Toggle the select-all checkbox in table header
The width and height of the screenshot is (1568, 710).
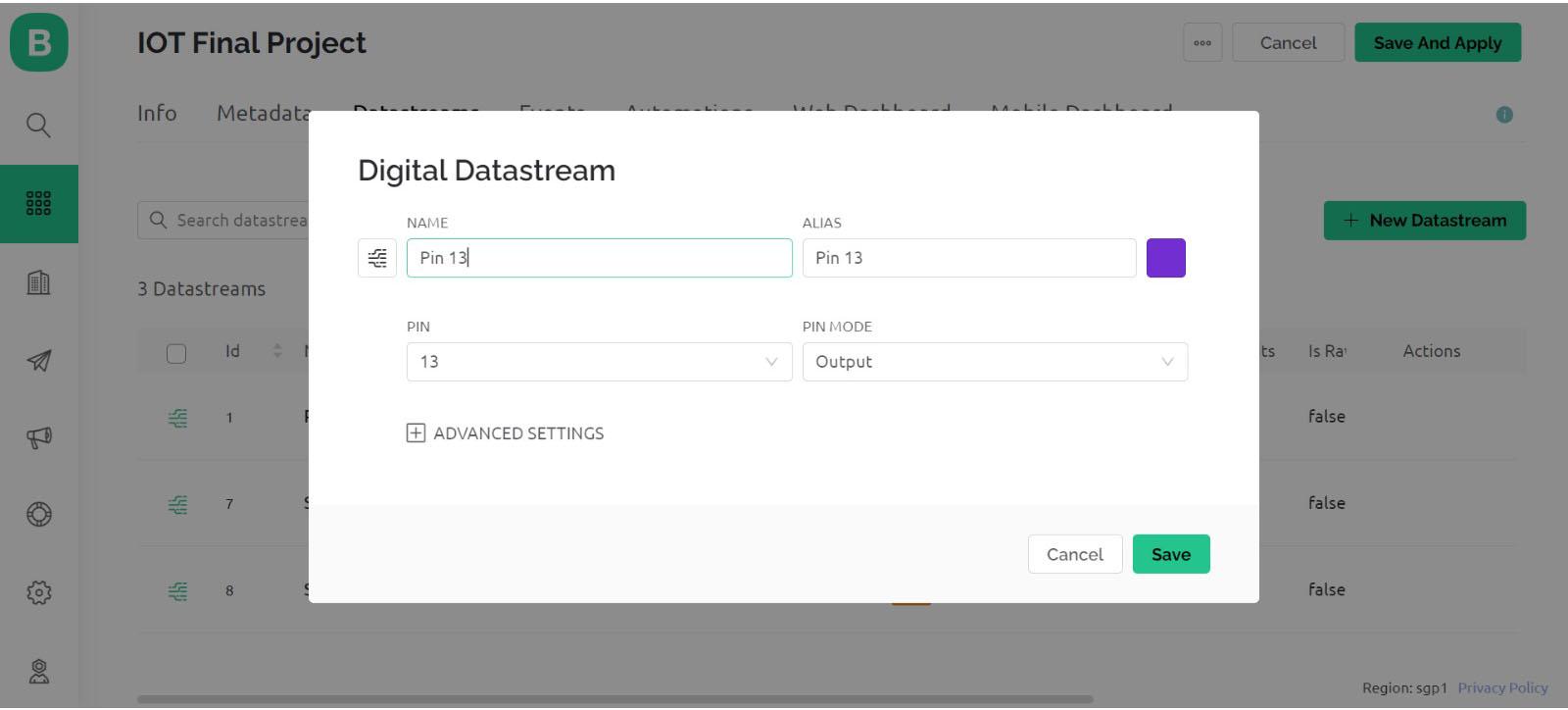click(176, 353)
